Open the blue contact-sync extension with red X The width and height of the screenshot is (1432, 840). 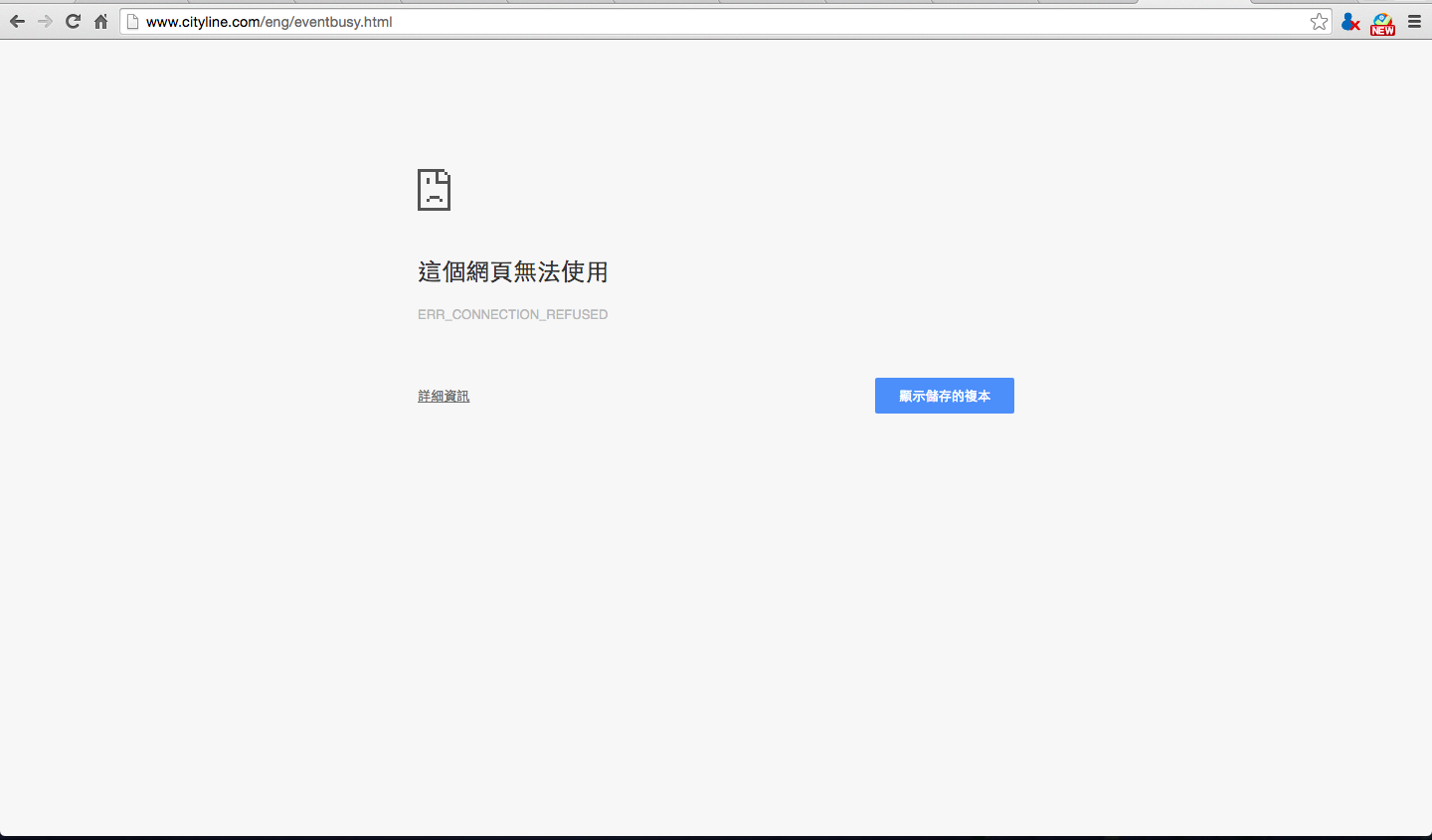[x=1349, y=21]
